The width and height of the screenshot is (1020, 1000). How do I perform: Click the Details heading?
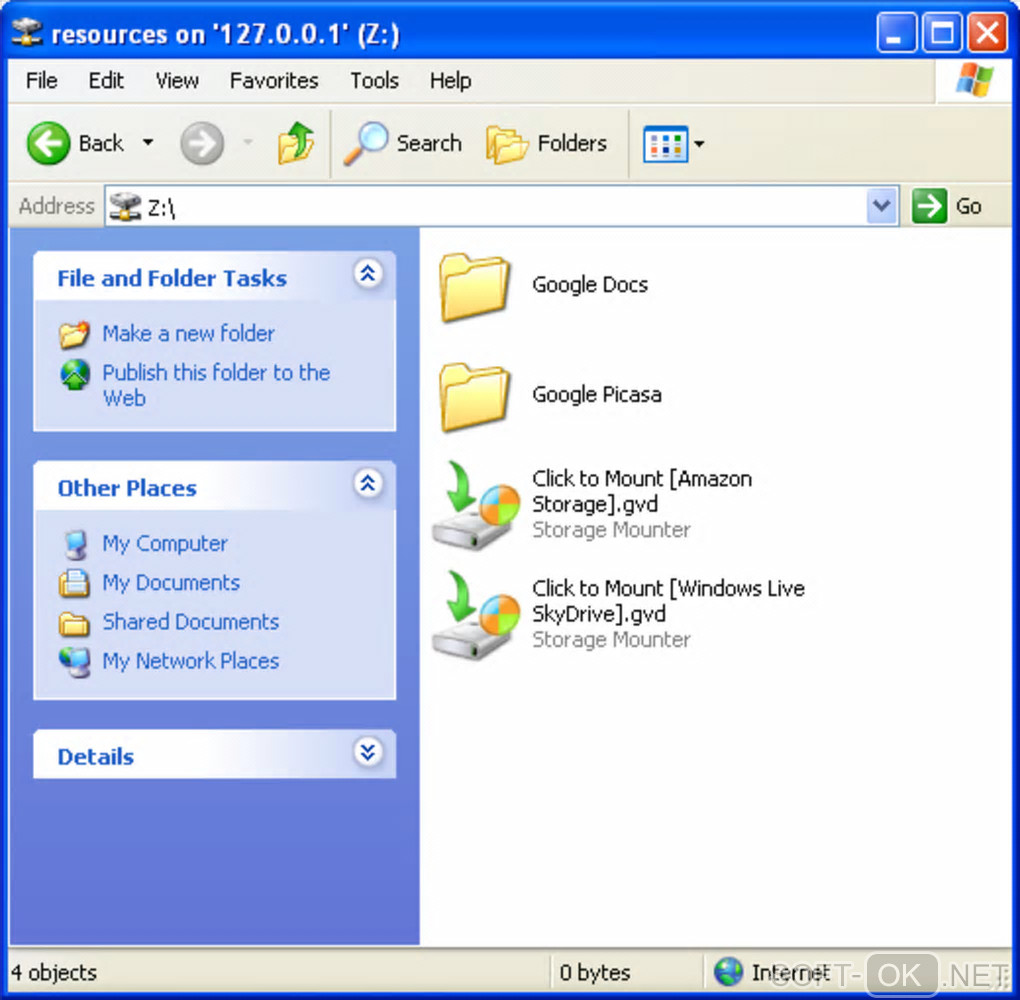(x=96, y=757)
